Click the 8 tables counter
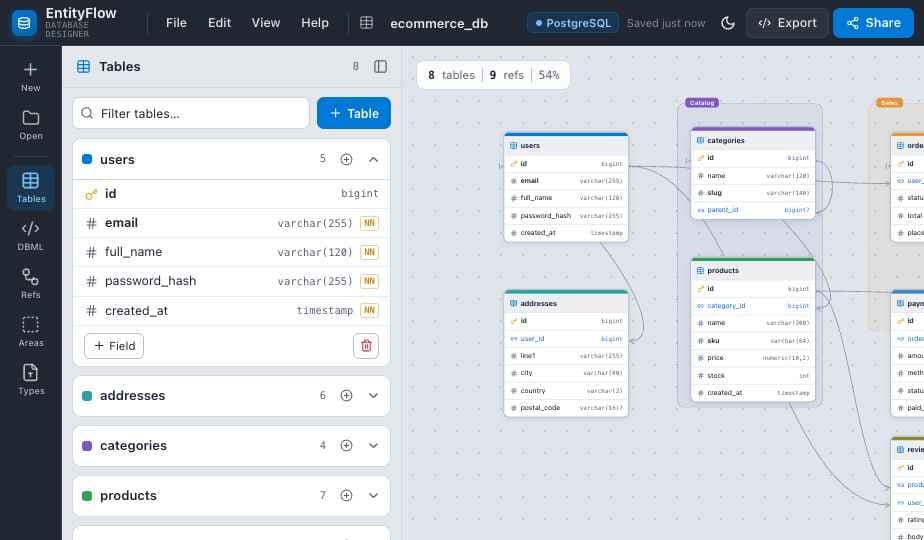 [x=451, y=75]
